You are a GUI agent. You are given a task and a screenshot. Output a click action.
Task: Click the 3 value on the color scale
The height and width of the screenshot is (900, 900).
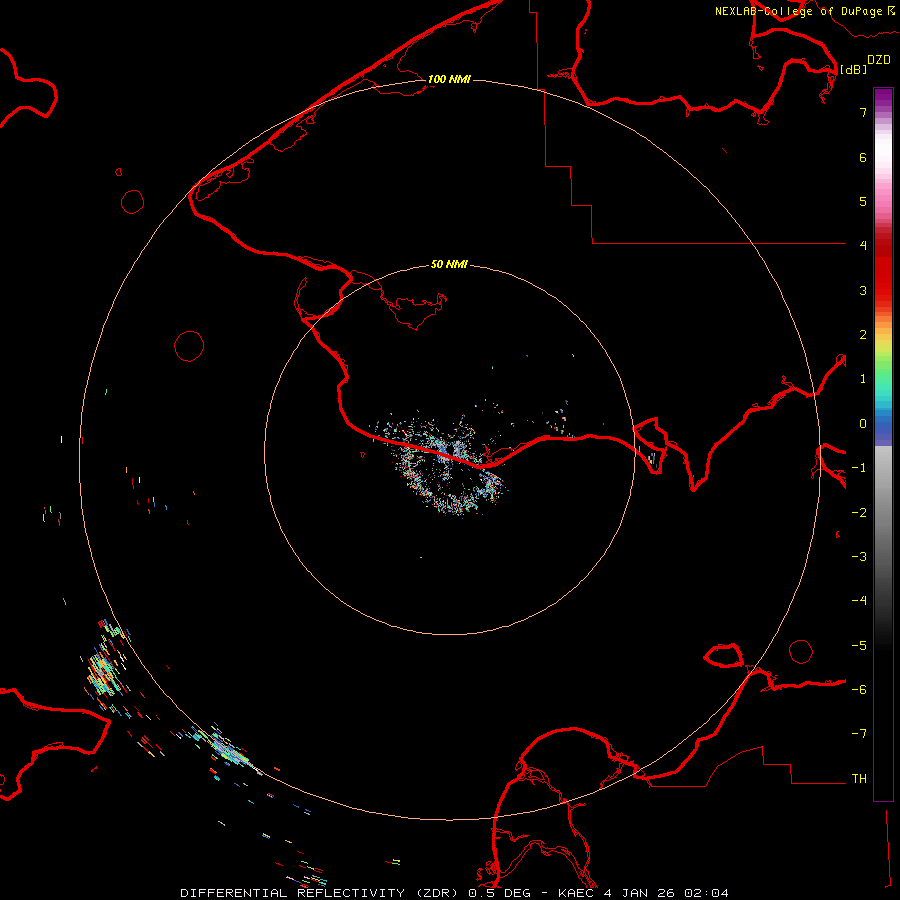click(863, 290)
